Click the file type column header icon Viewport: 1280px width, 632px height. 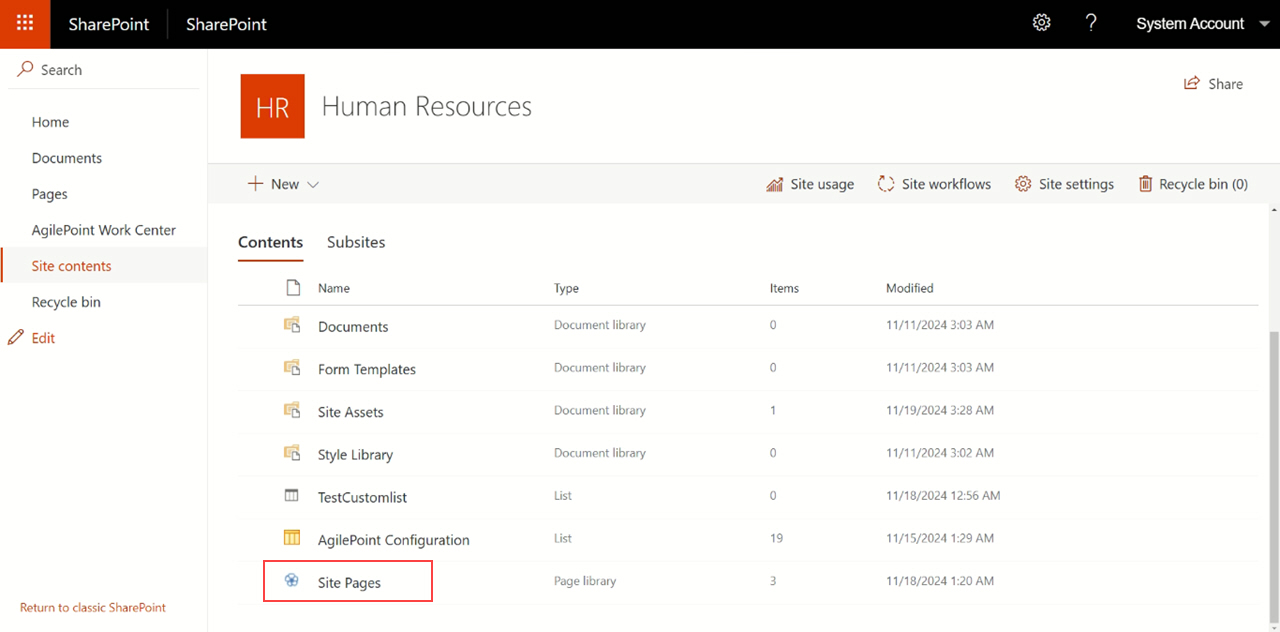point(293,288)
